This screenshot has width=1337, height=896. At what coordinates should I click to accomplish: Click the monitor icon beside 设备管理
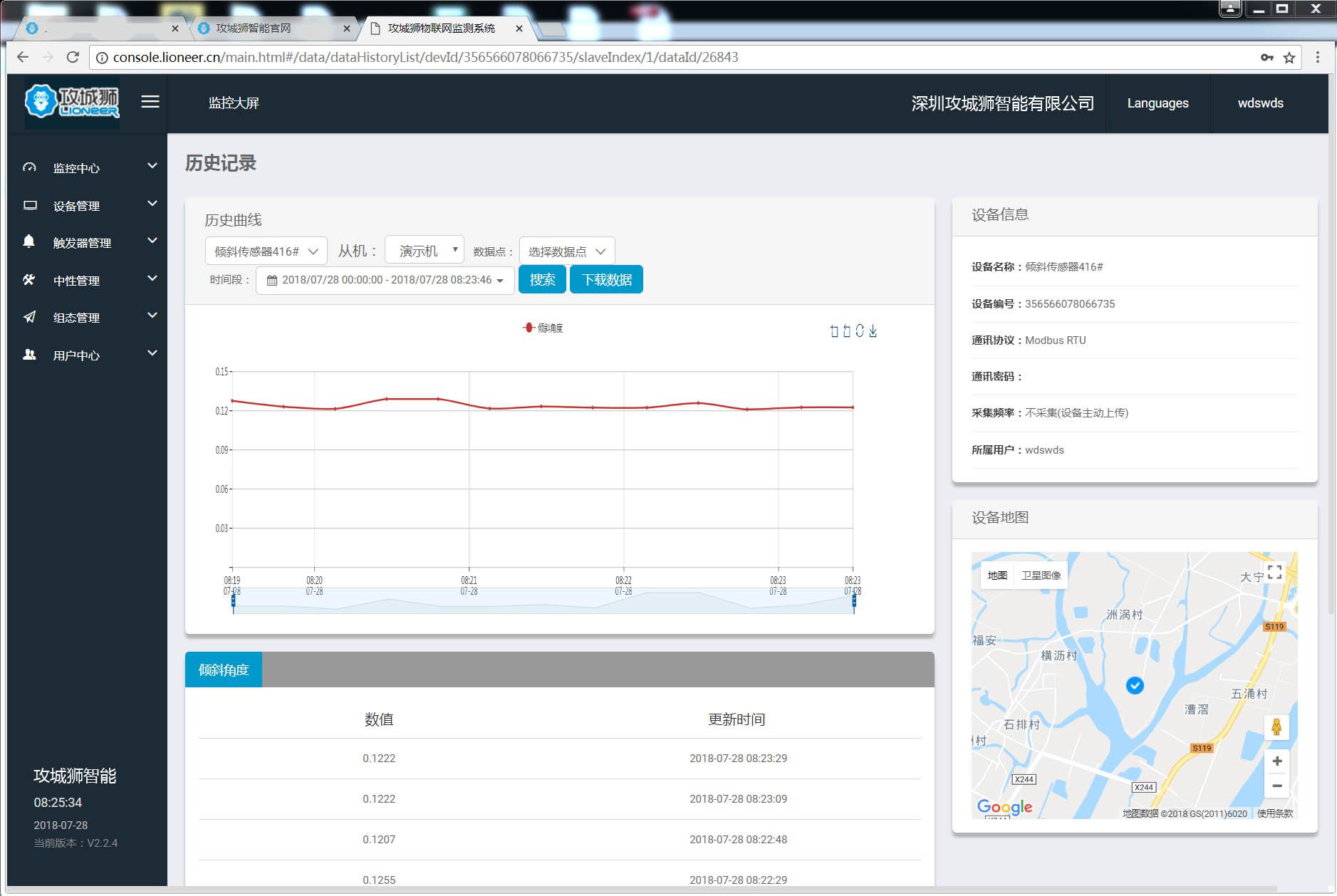[30, 205]
